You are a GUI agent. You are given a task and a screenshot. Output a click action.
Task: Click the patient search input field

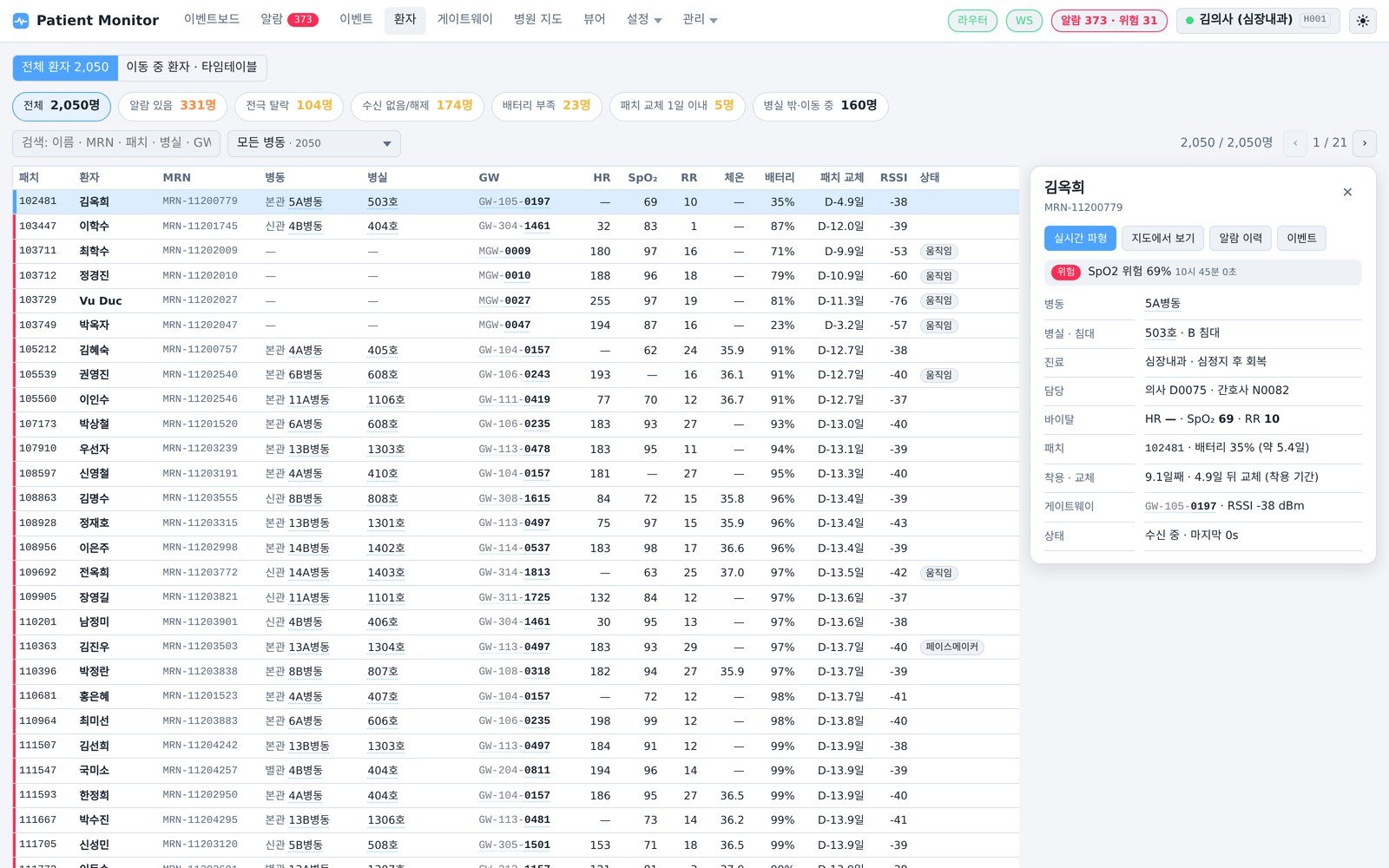click(x=116, y=143)
